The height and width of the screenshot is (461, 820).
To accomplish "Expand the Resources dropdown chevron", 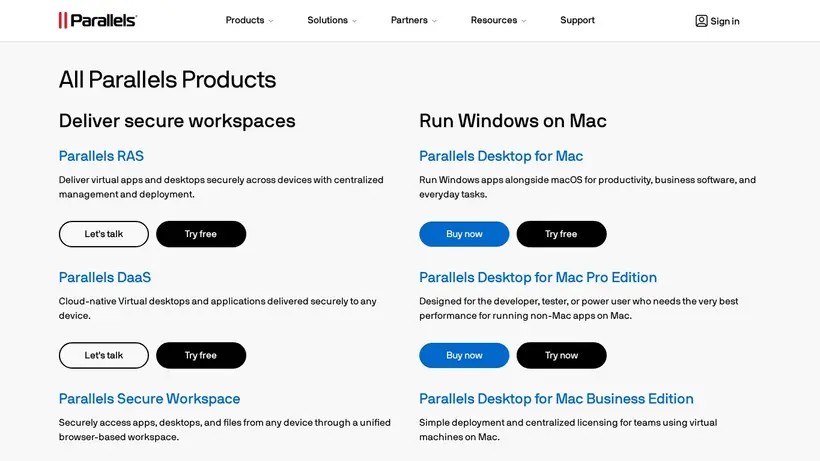I will pyautogui.click(x=524, y=21).
